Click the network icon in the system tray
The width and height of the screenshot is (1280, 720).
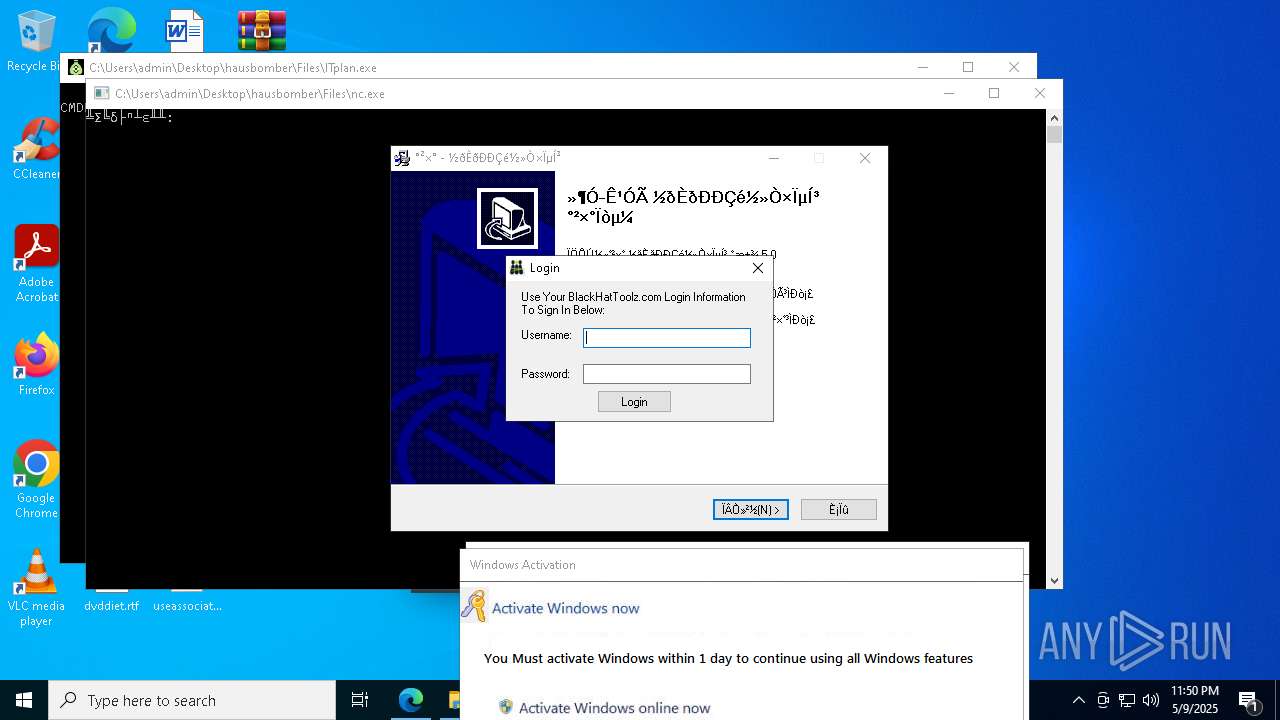[x=1127, y=700]
